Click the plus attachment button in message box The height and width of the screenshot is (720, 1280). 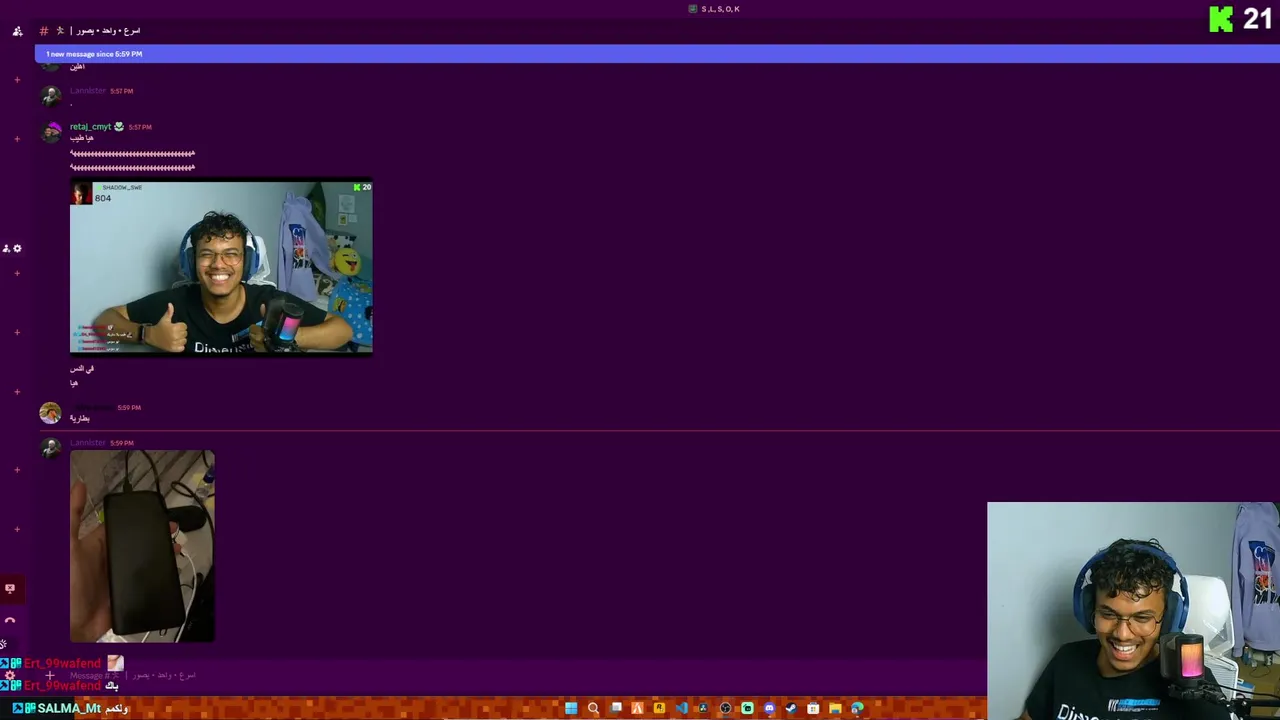[x=50, y=675]
